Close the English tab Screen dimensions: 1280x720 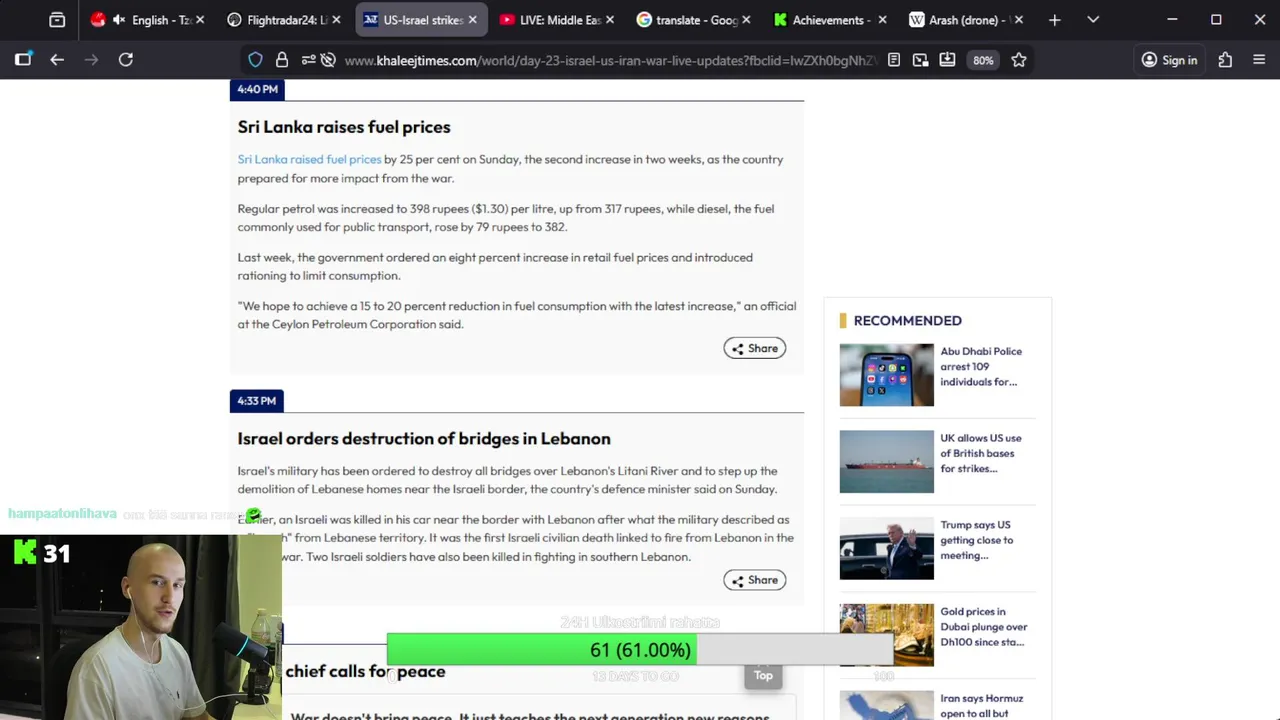[x=200, y=20]
